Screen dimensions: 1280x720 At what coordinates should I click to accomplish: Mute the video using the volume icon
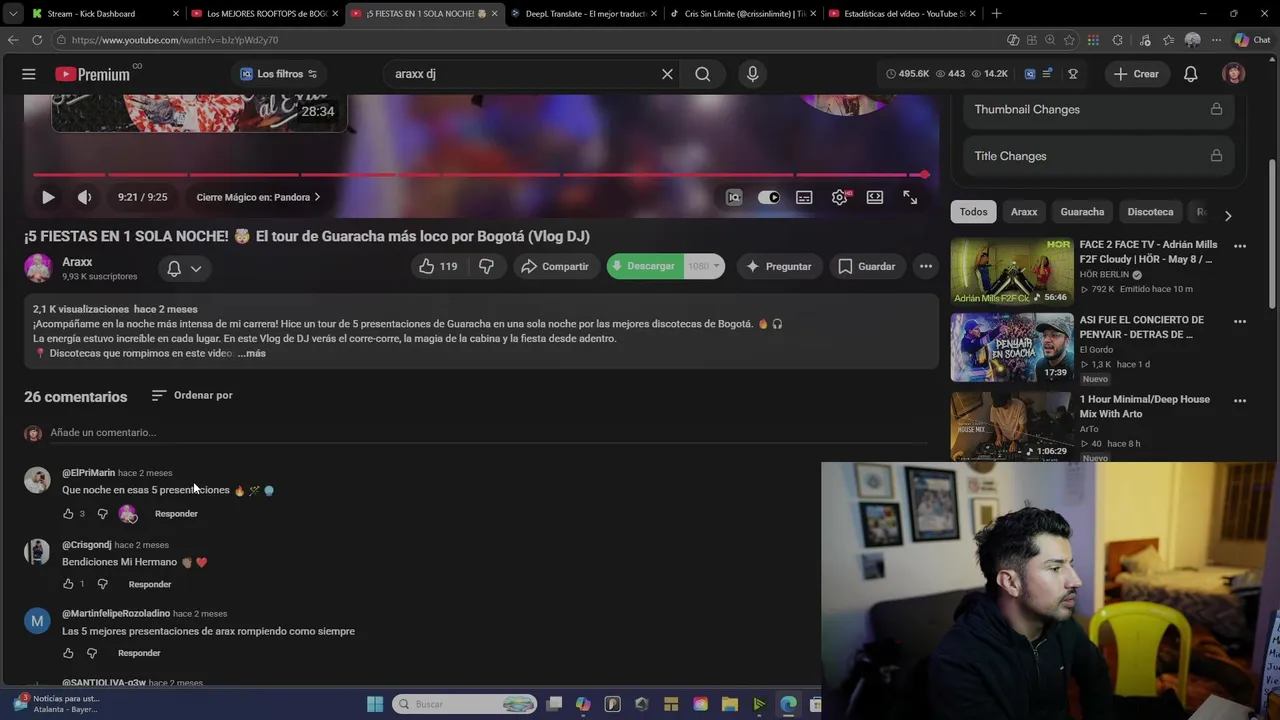pyautogui.click(x=84, y=197)
